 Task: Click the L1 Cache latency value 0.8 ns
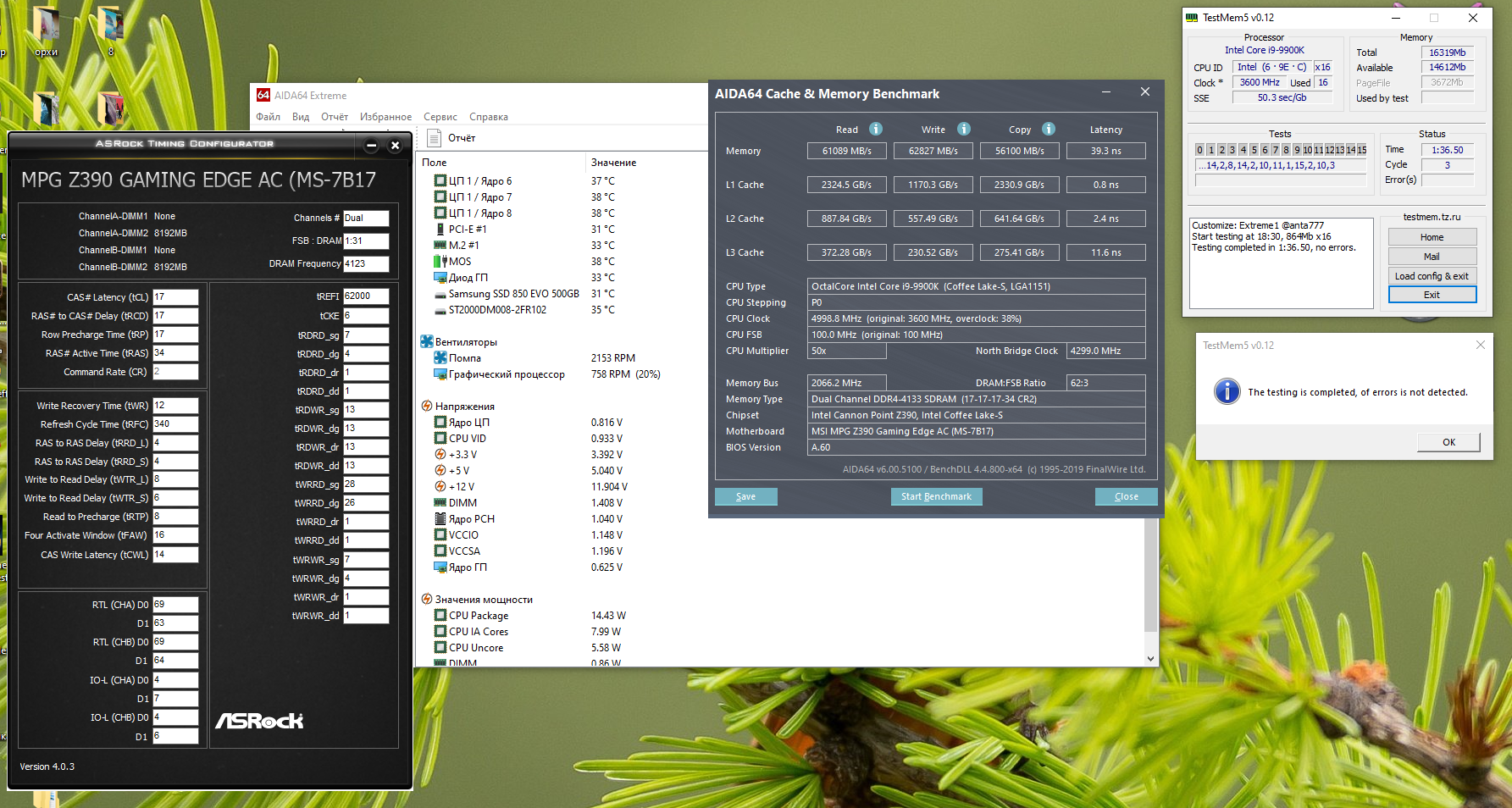point(1106,185)
